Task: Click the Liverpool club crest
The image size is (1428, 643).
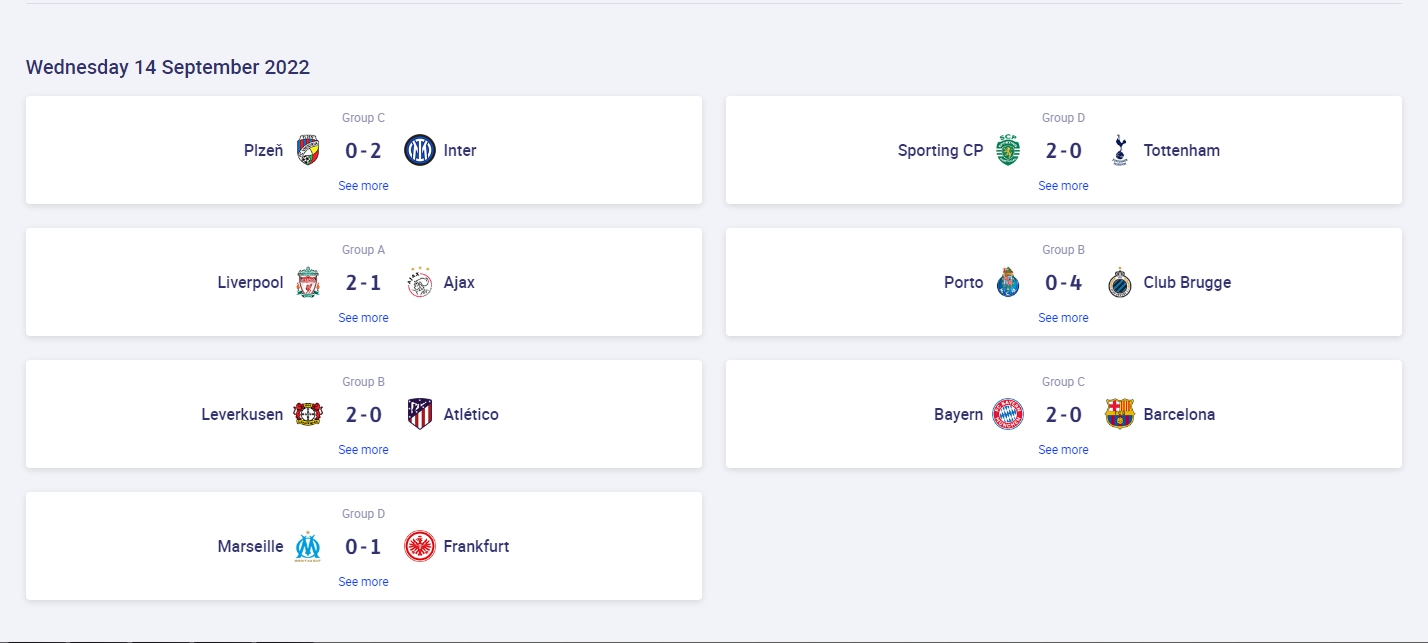Action: click(308, 283)
